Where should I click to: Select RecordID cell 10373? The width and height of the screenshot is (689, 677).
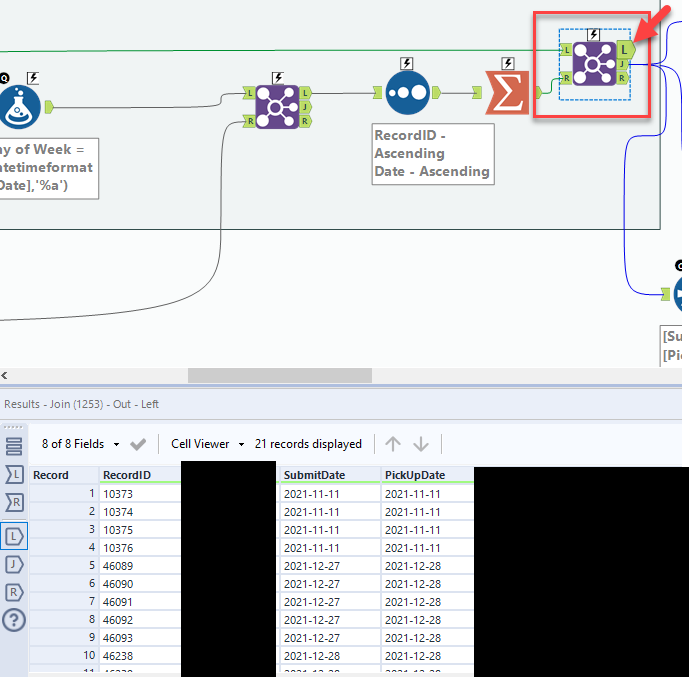[140, 494]
